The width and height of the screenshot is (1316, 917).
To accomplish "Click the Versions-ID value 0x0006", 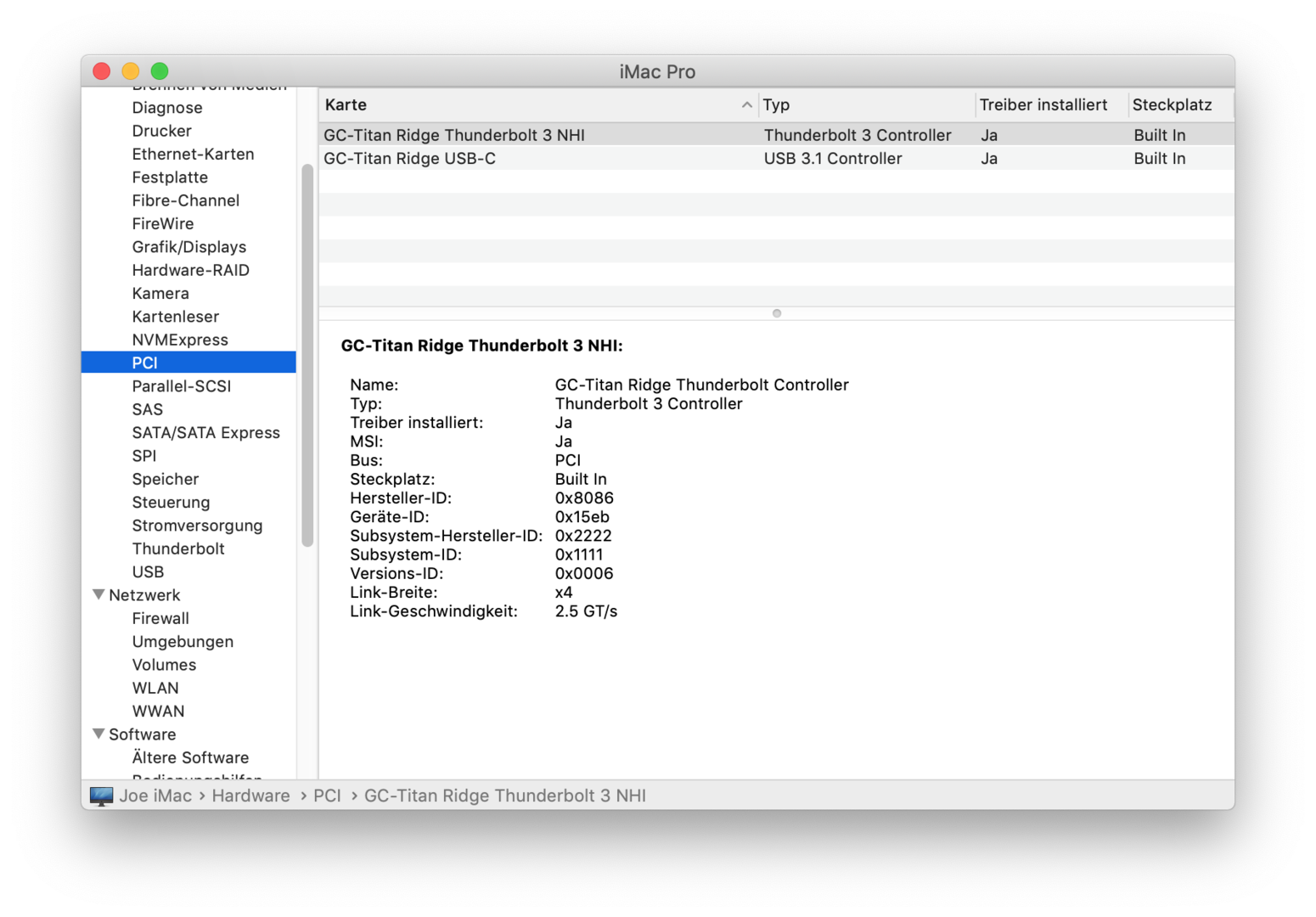I will click(584, 574).
